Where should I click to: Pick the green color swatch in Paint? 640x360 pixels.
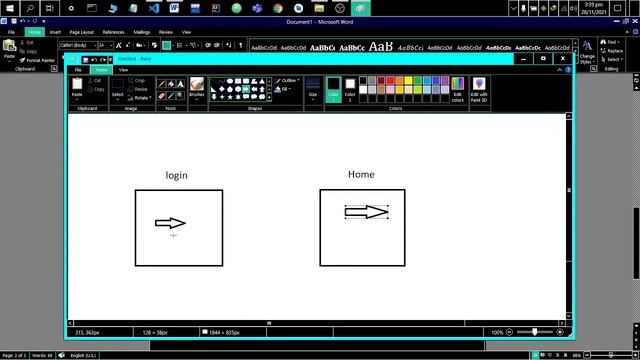(418, 80)
